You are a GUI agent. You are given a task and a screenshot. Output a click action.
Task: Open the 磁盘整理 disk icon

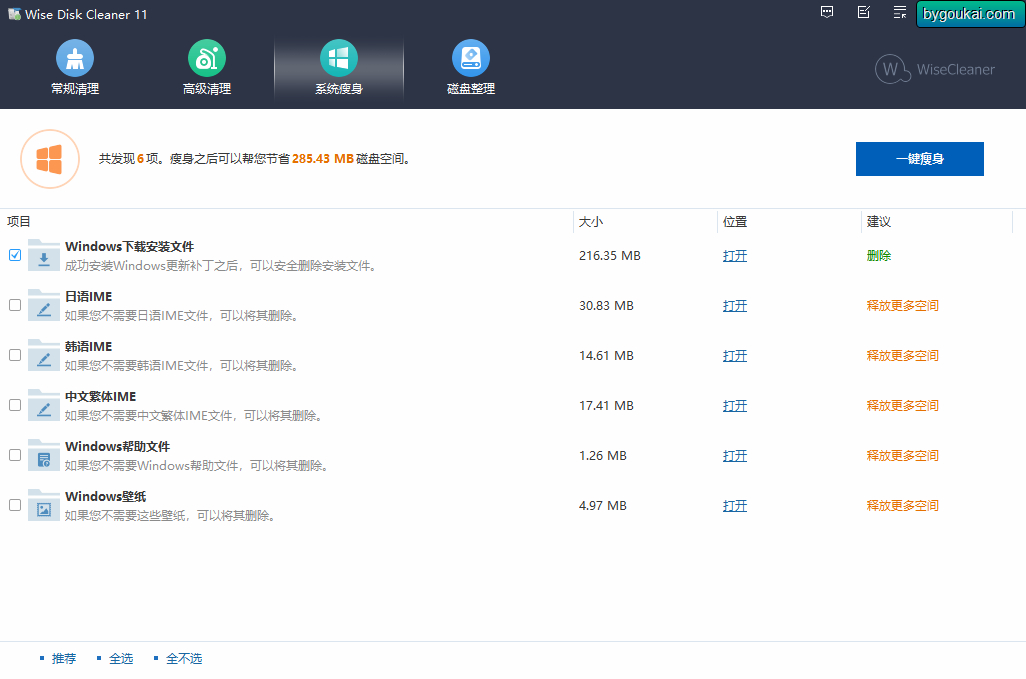[x=470, y=58]
